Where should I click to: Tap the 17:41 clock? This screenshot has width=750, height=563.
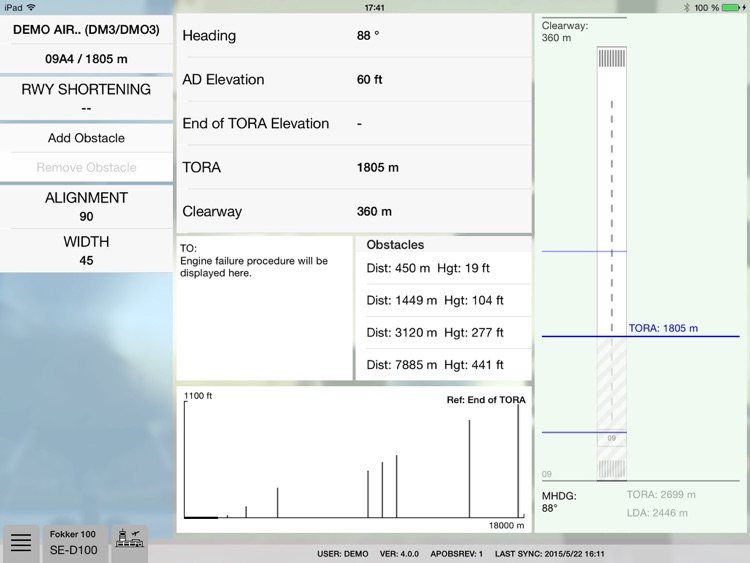pos(375,8)
